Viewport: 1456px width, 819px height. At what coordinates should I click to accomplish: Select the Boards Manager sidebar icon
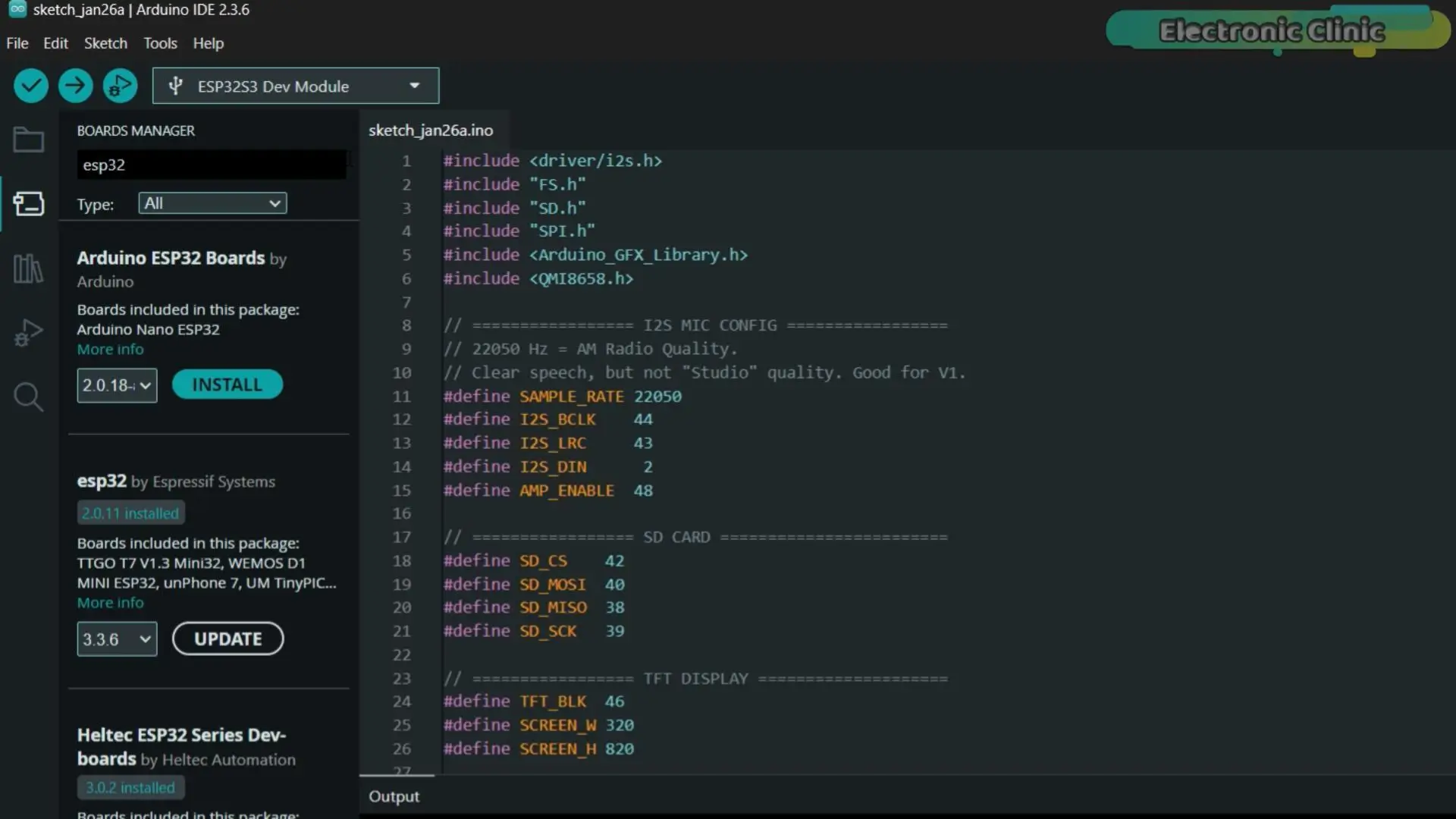(x=29, y=203)
